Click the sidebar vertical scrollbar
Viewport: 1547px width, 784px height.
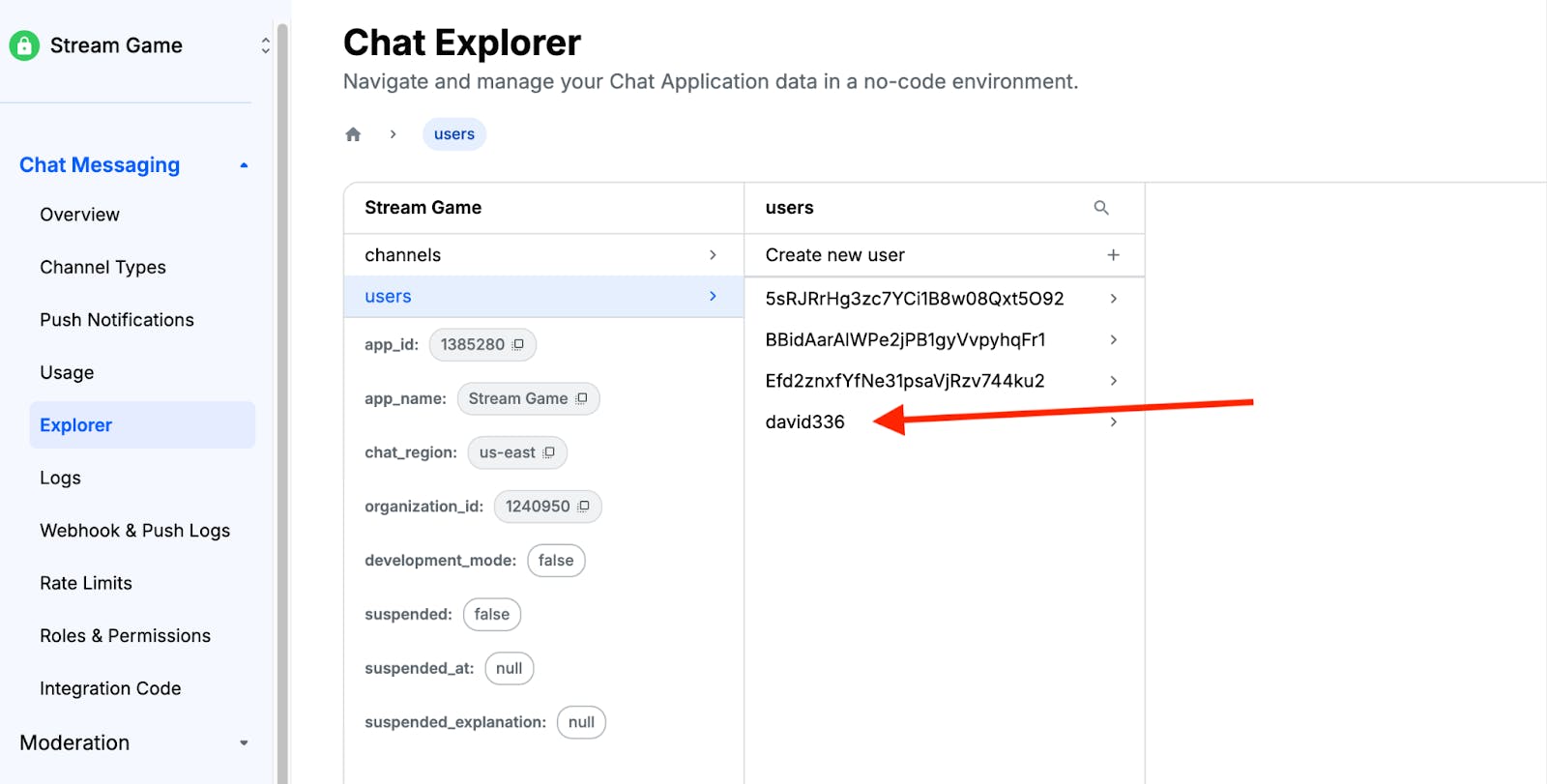coord(282,387)
